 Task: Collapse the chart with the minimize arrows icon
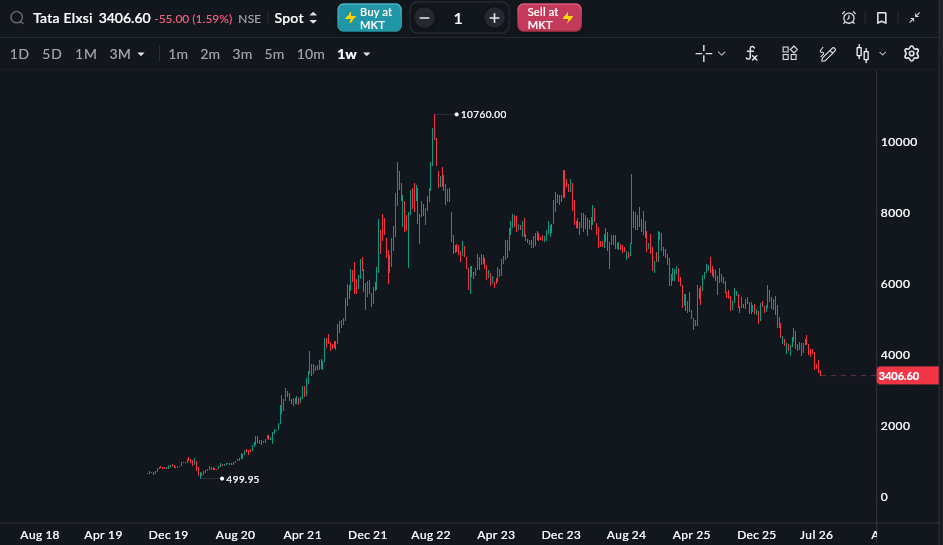coord(914,18)
